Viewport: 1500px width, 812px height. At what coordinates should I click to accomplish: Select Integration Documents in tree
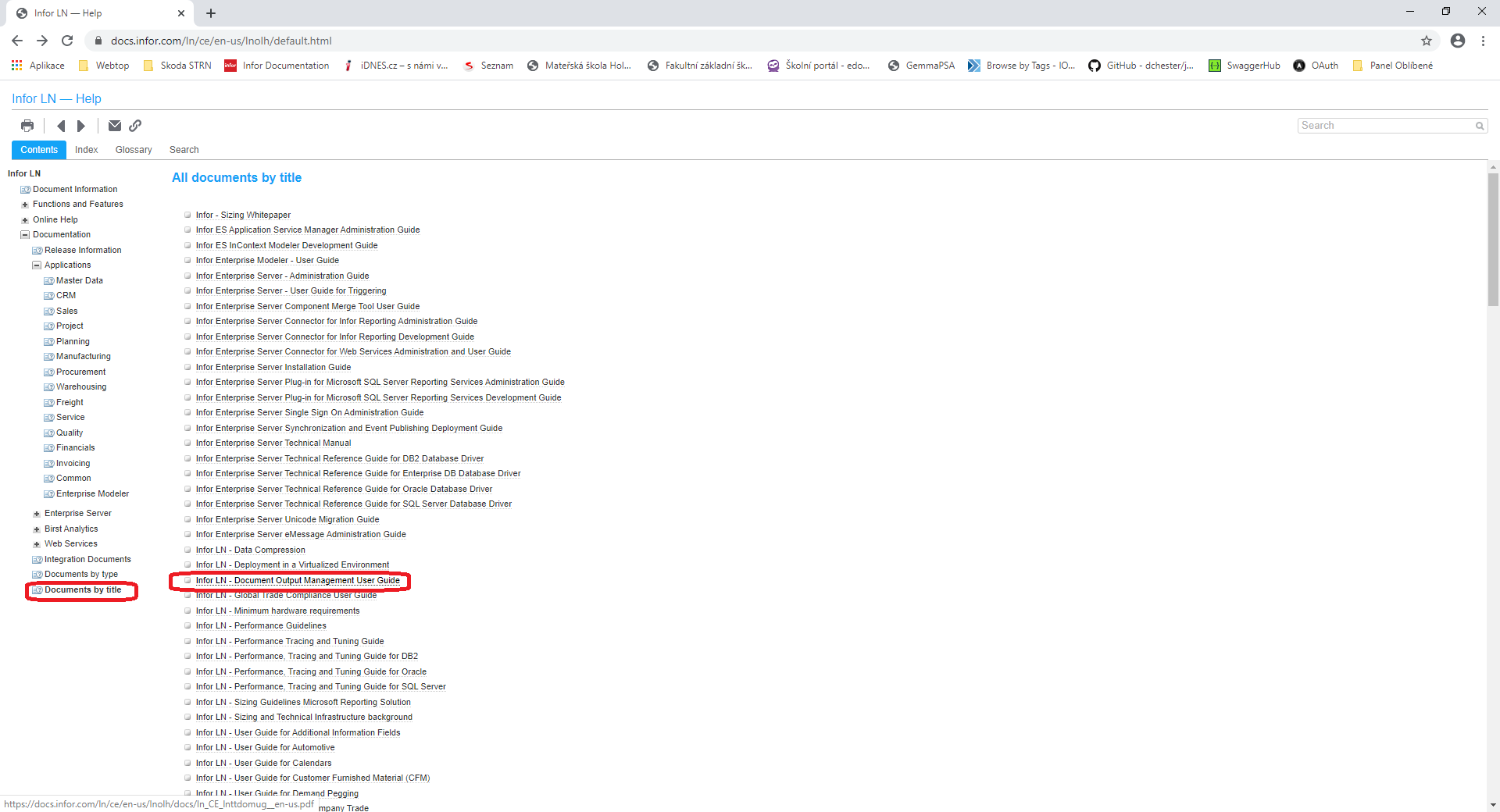pos(87,560)
